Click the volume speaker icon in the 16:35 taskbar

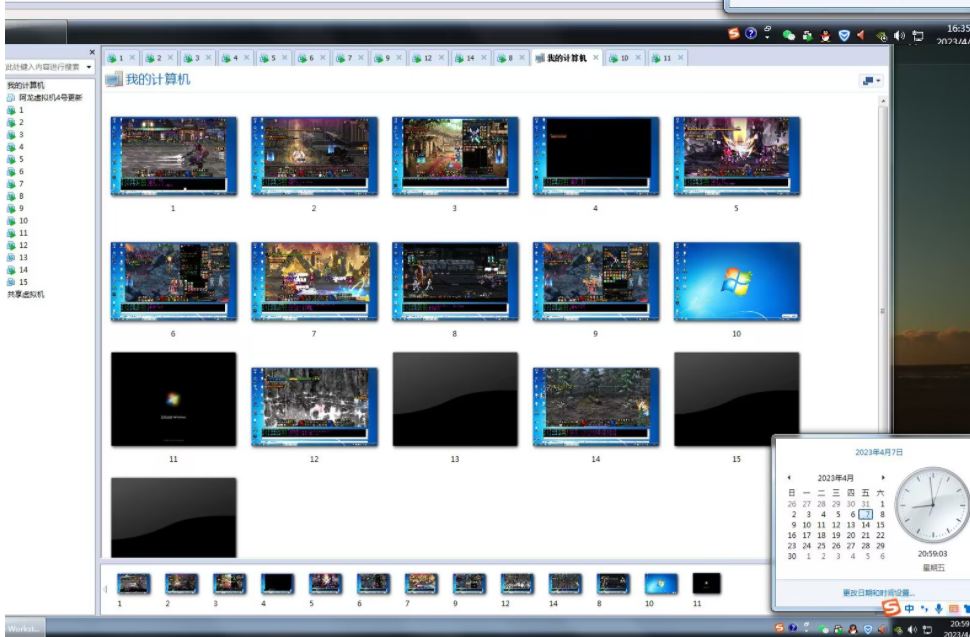pyautogui.click(x=899, y=36)
